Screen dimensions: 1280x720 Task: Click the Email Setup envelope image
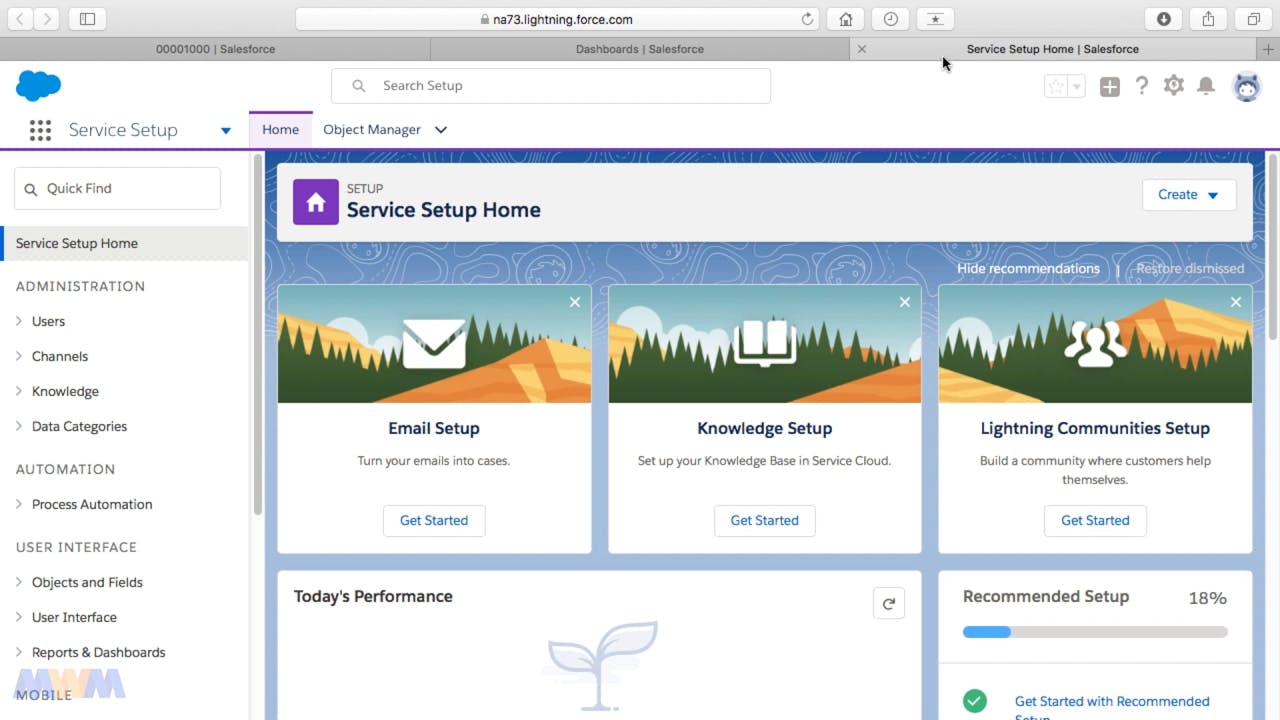pos(434,344)
